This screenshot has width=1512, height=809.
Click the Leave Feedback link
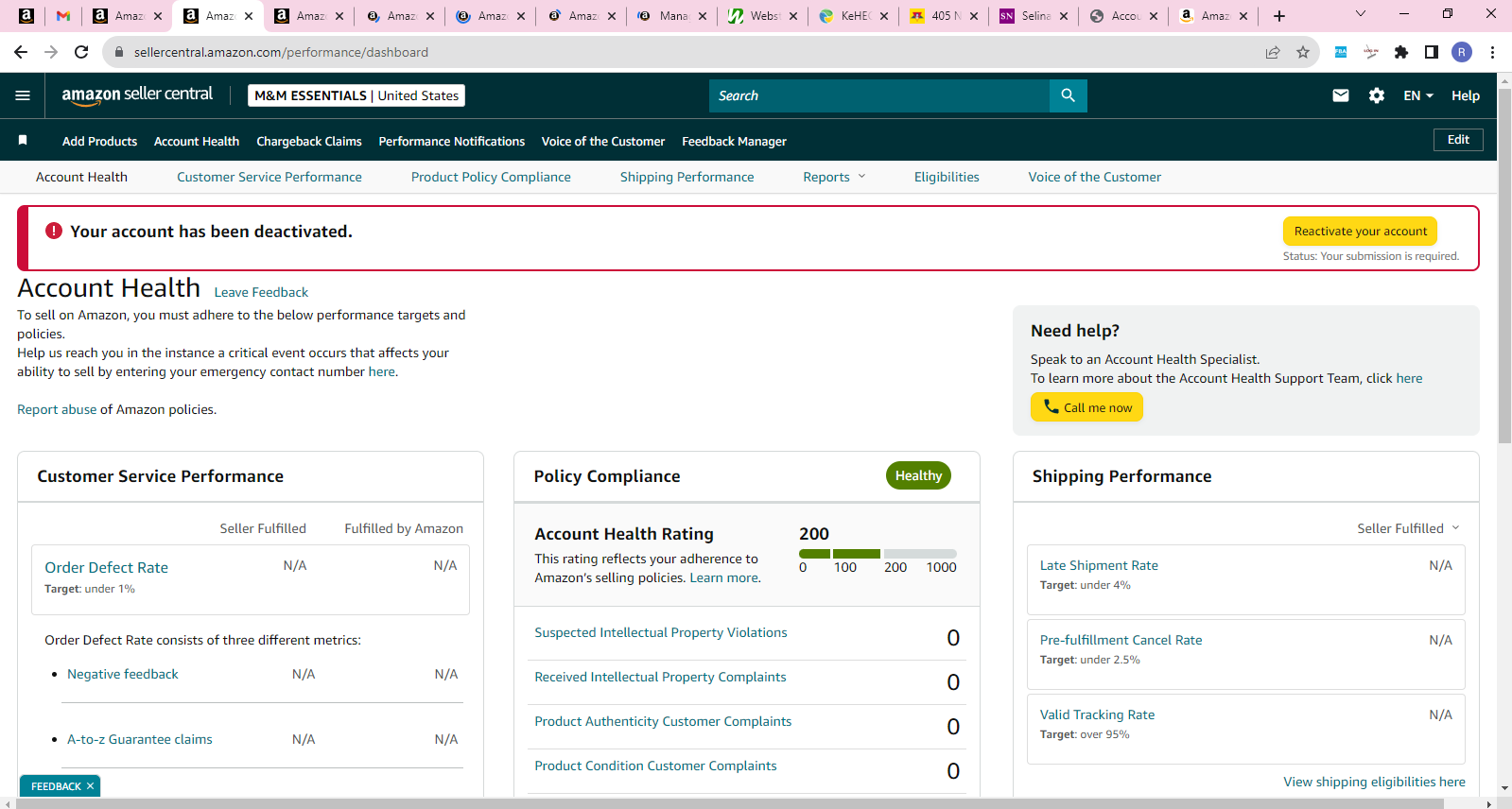coord(261,292)
